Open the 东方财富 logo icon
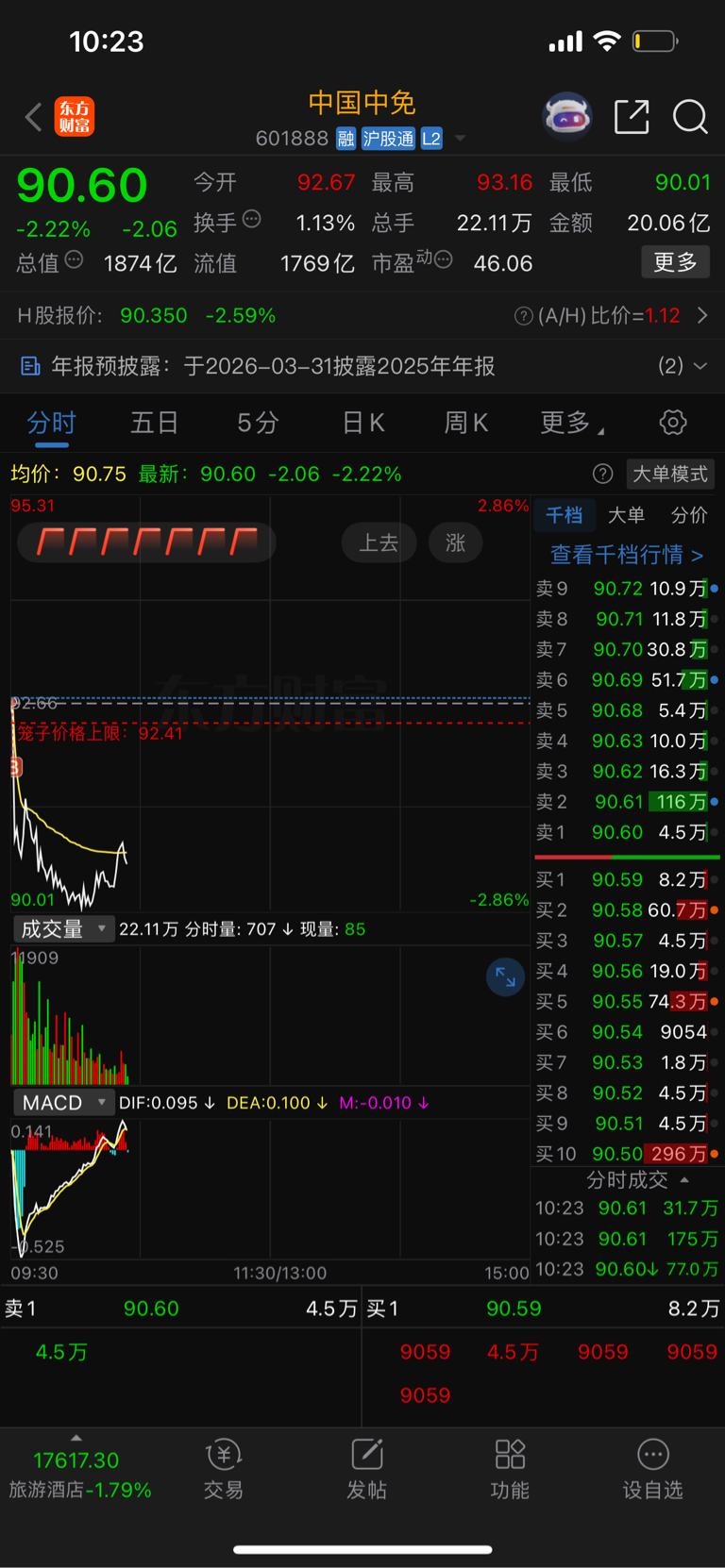 [75, 117]
